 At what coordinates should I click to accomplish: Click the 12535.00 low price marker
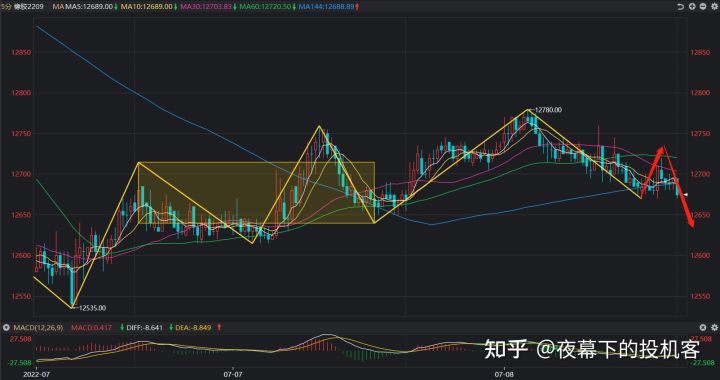tap(92, 308)
